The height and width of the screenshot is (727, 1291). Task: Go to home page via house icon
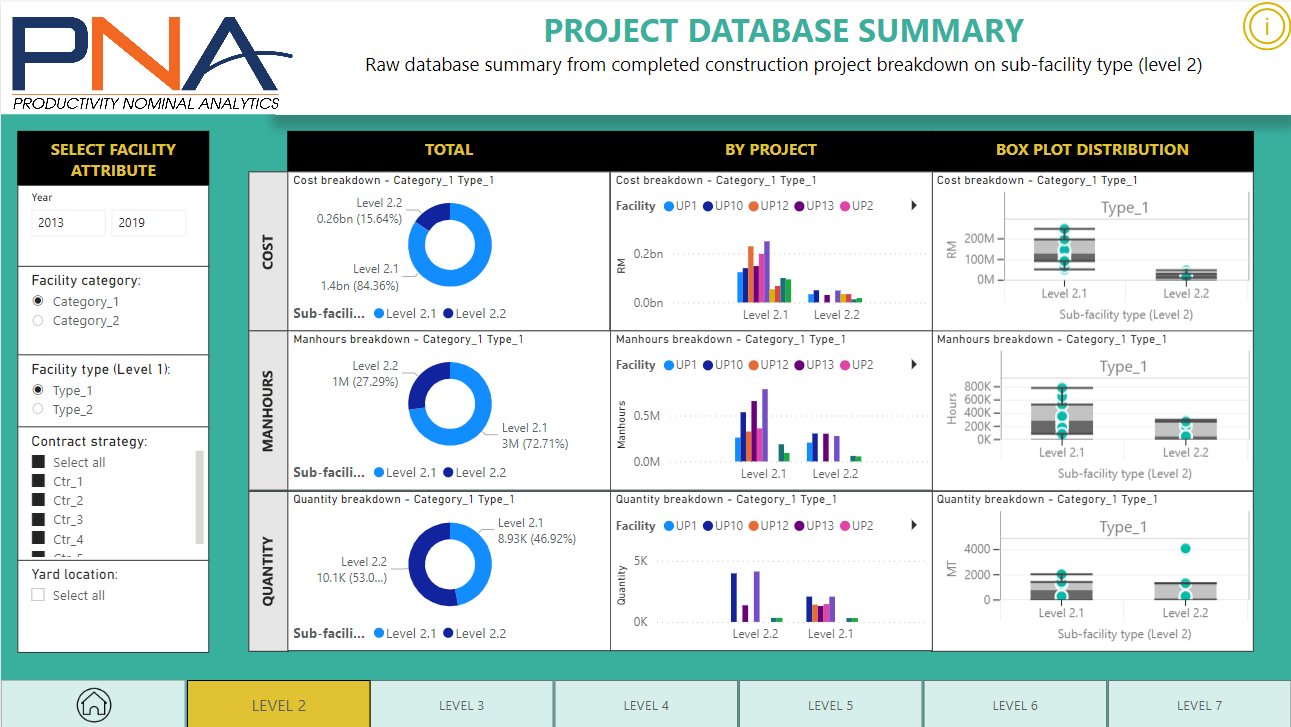(94, 705)
